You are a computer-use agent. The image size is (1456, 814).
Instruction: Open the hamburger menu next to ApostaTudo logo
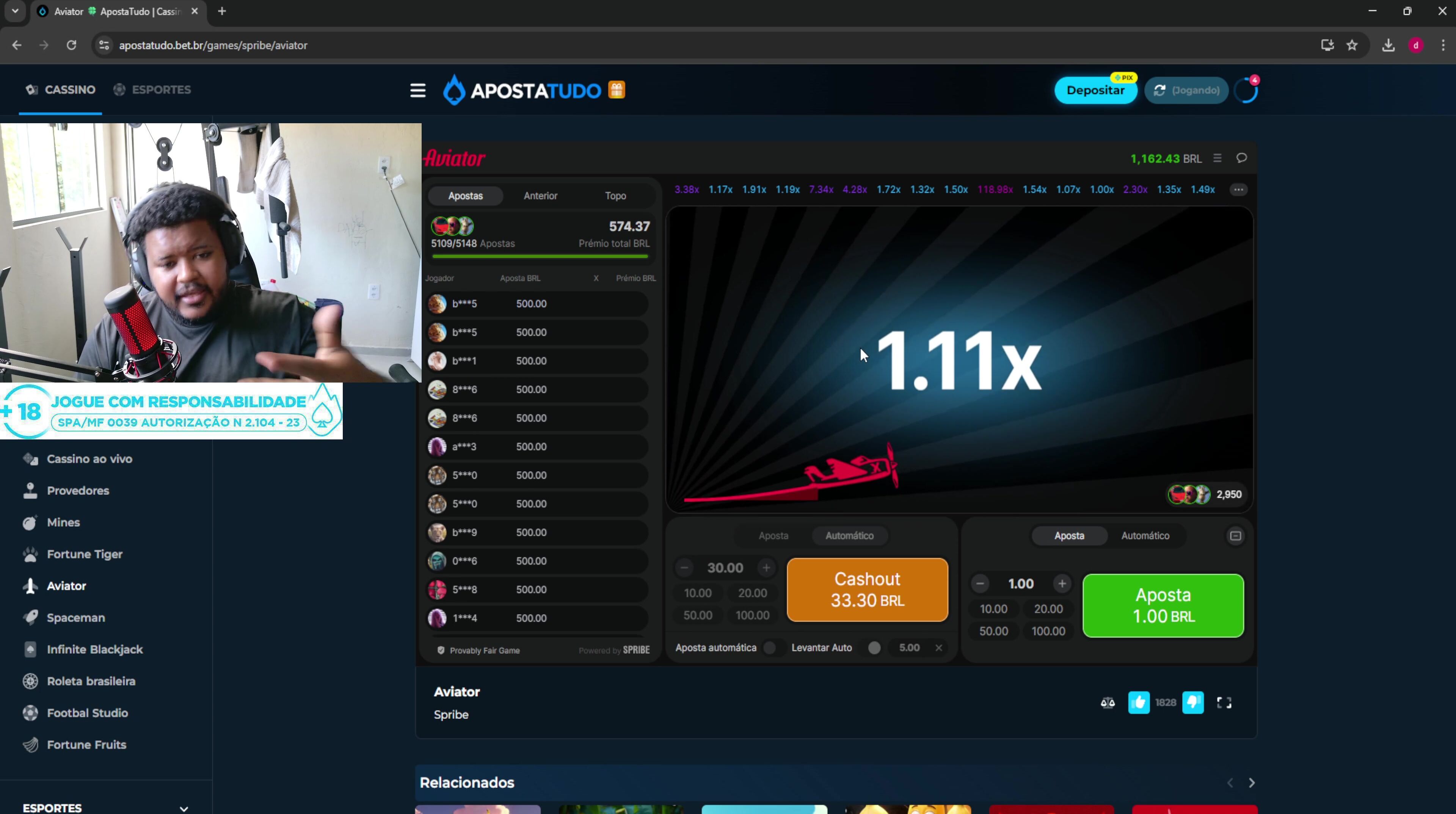tap(418, 91)
